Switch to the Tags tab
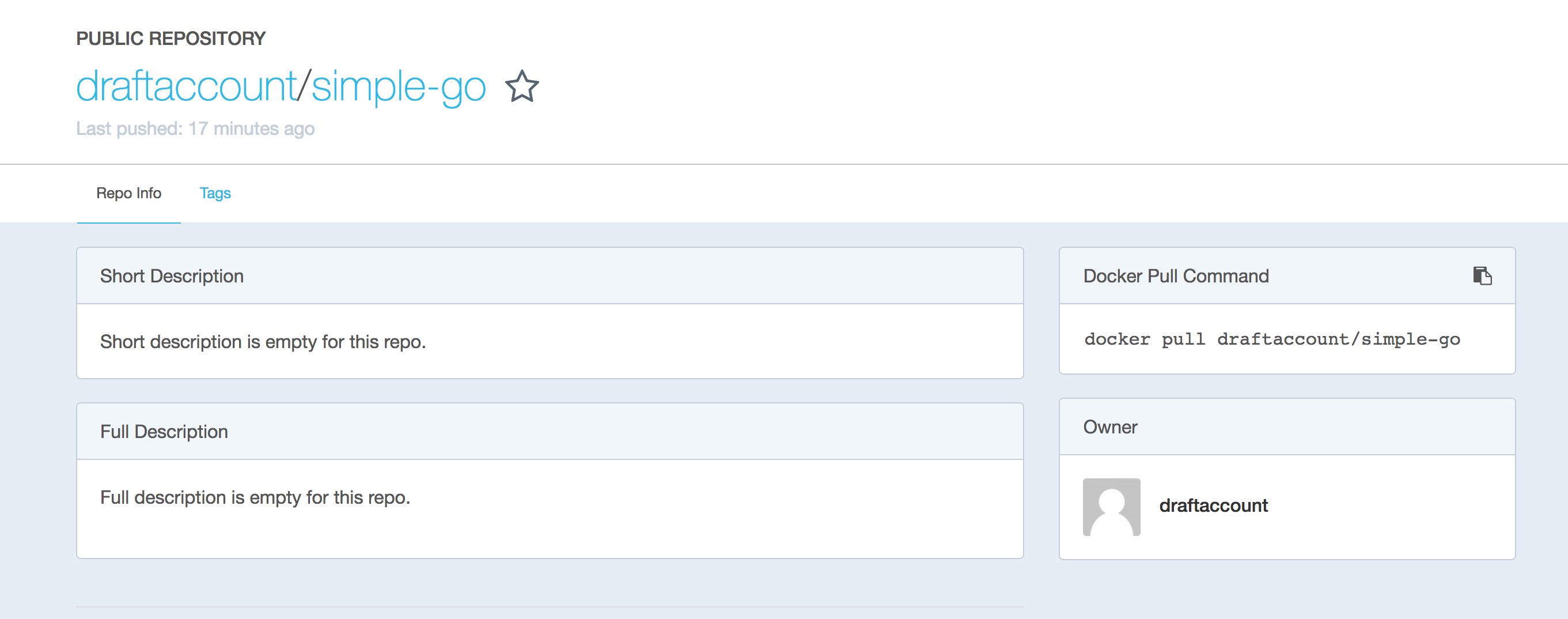 point(215,193)
